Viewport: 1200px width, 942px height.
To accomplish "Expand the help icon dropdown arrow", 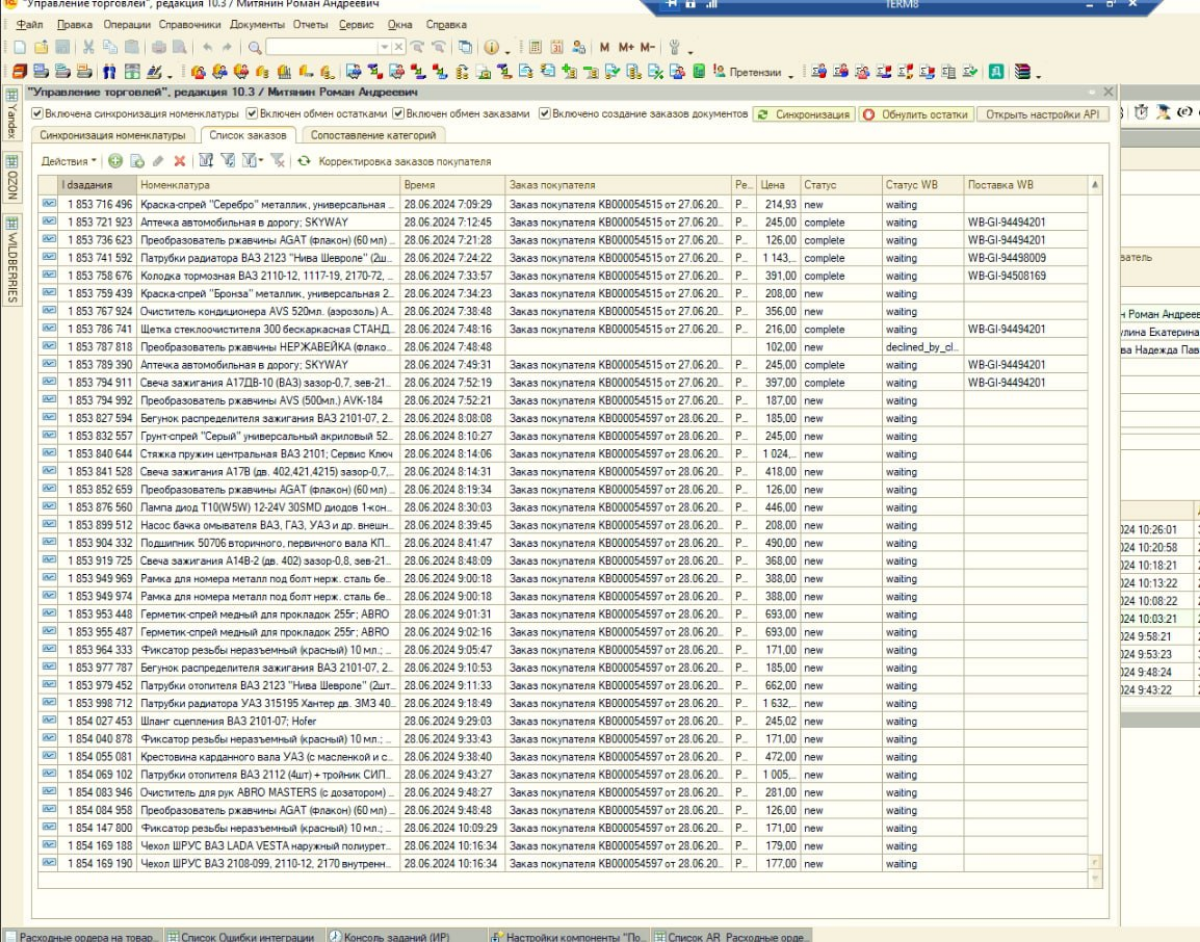I will pos(507,50).
